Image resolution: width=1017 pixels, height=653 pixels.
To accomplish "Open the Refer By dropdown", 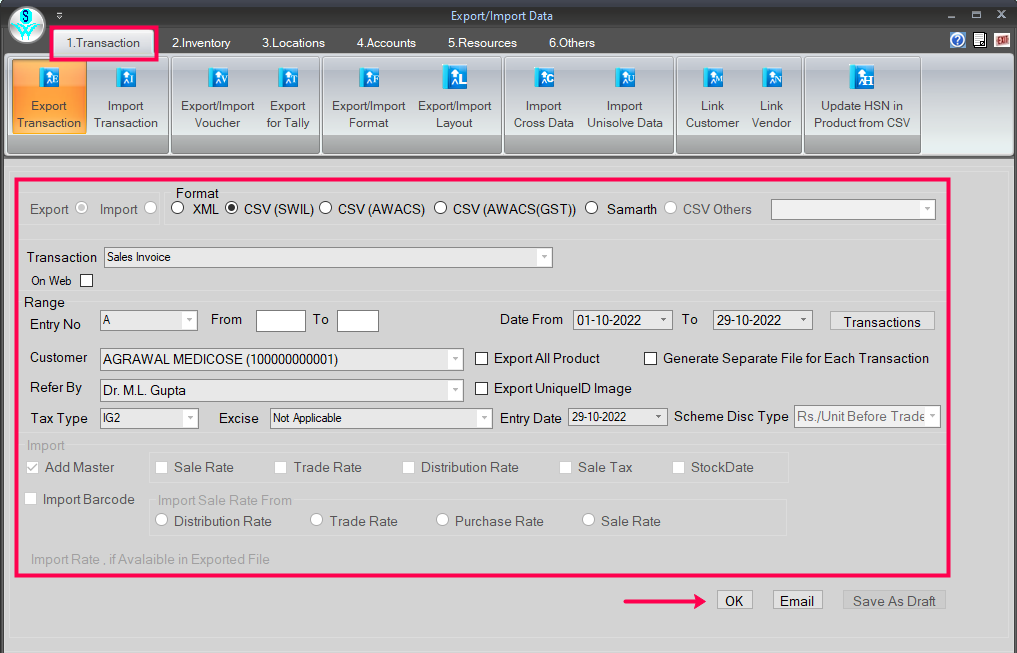I will point(455,390).
